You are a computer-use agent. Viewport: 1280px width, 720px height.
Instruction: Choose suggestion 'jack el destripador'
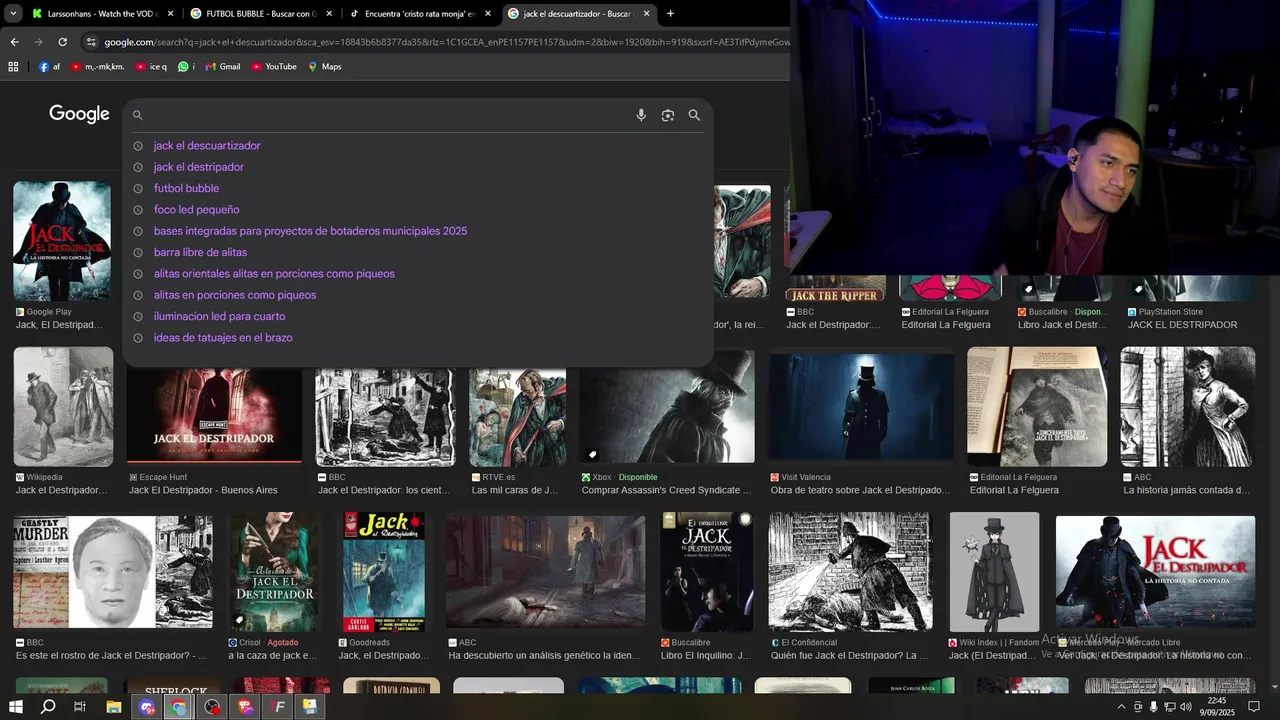[x=199, y=167]
